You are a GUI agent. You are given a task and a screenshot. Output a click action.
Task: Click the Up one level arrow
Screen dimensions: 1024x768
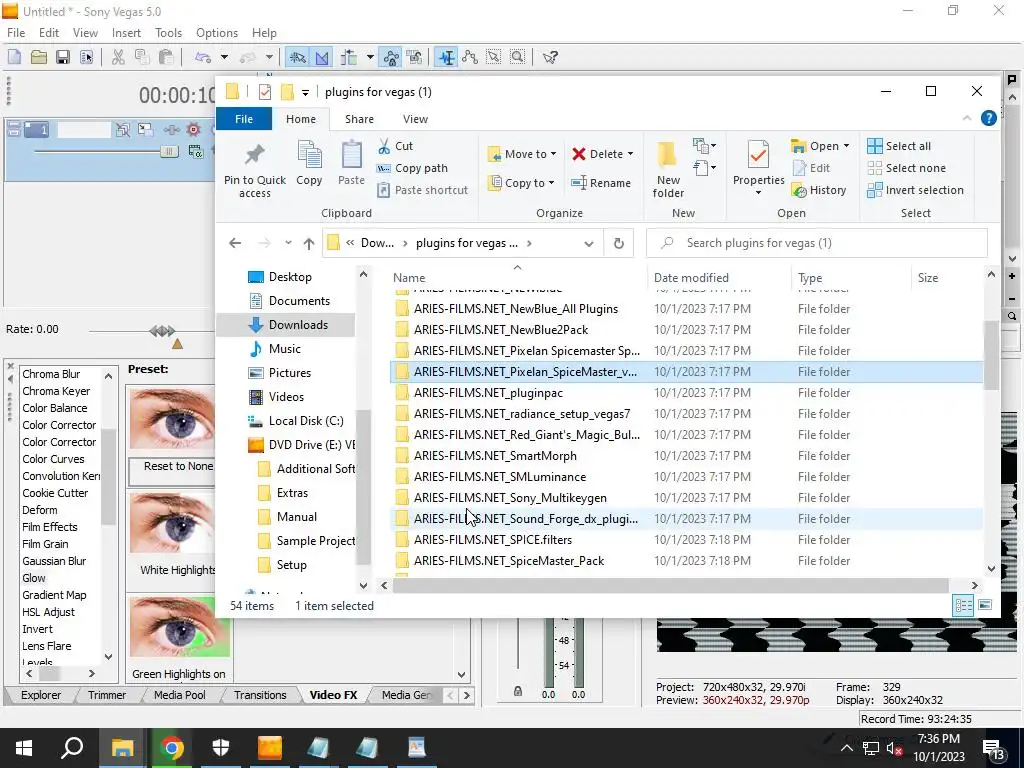click(309, 244)
